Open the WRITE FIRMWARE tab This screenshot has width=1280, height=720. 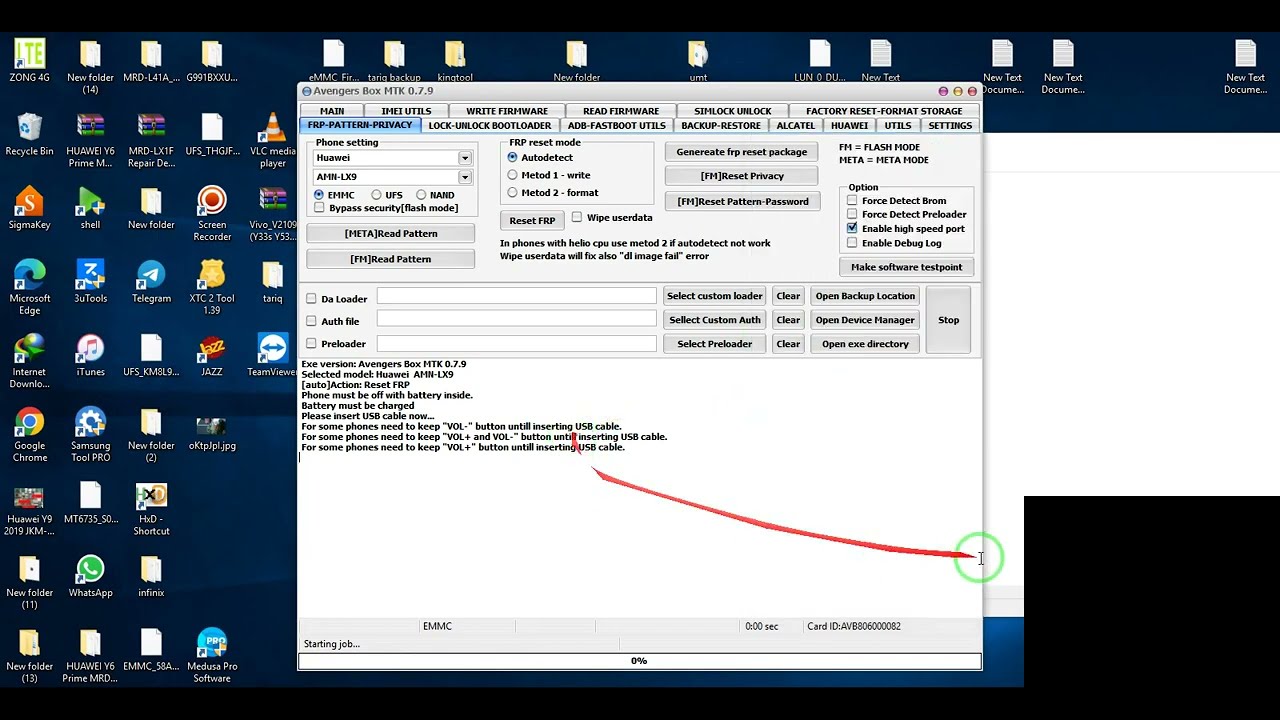507,111
